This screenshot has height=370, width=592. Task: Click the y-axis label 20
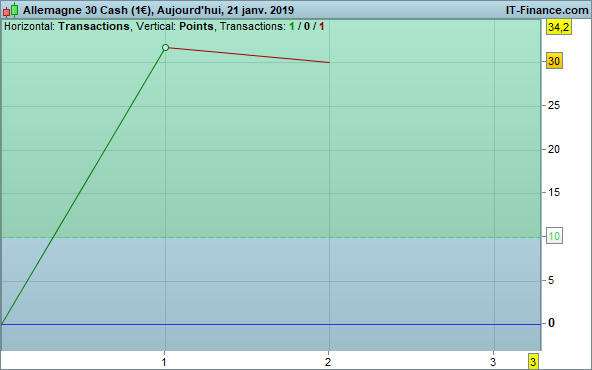554,150
